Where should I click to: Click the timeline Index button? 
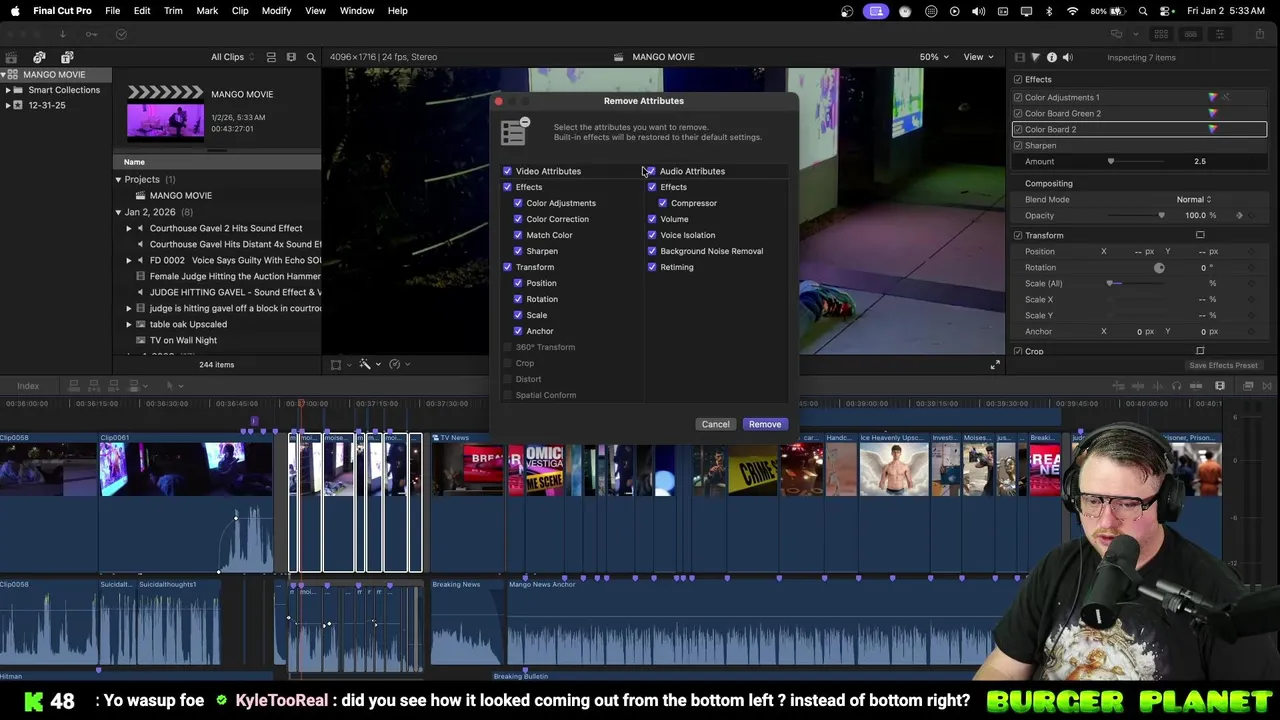point(28,386)
